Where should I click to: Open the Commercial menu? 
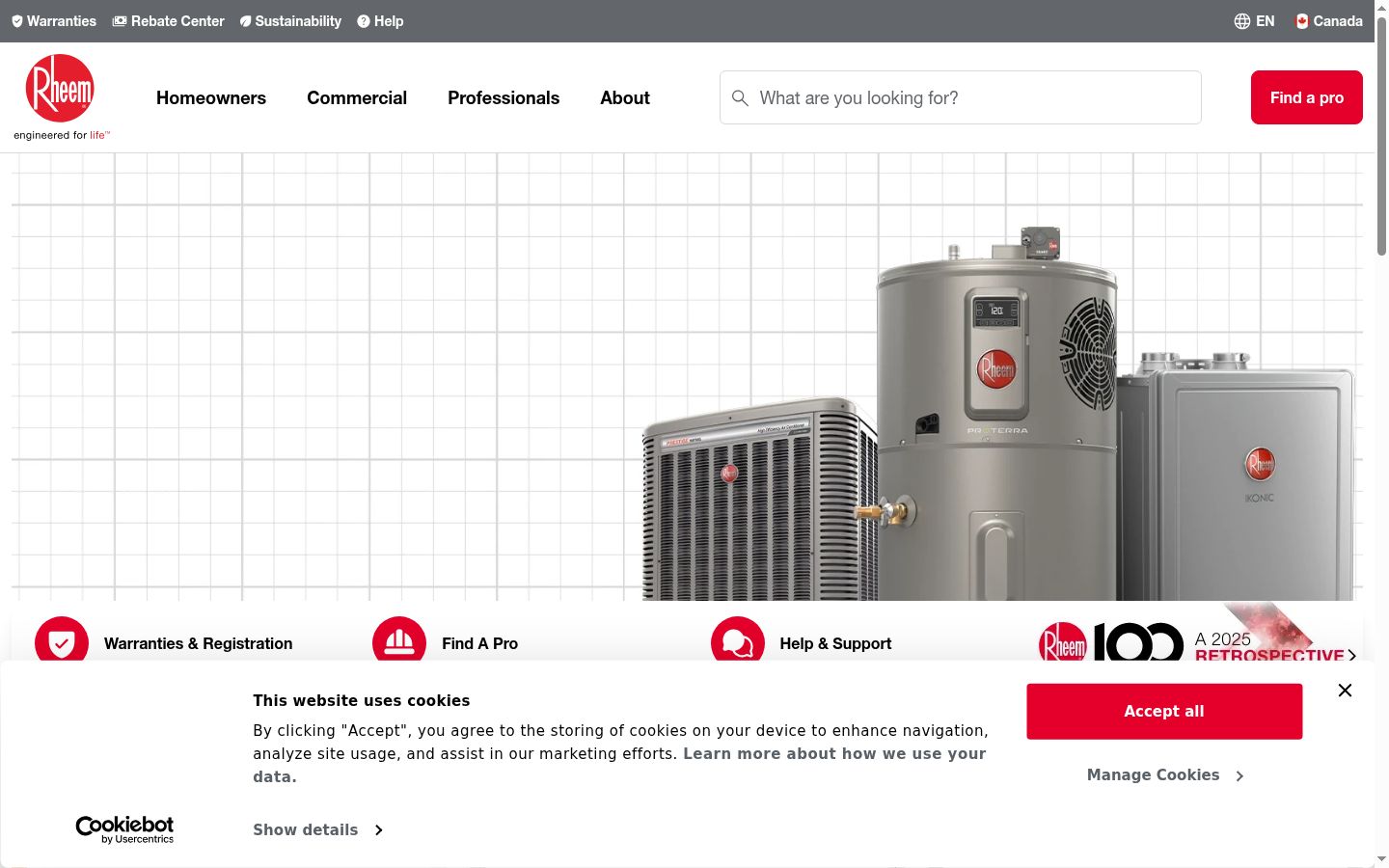tap(357, 98)
